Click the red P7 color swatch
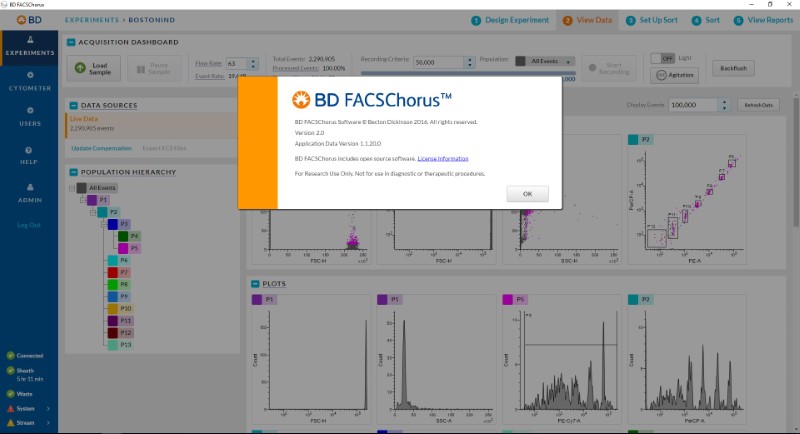Viewport: 800px width, 434px height. 113,272
